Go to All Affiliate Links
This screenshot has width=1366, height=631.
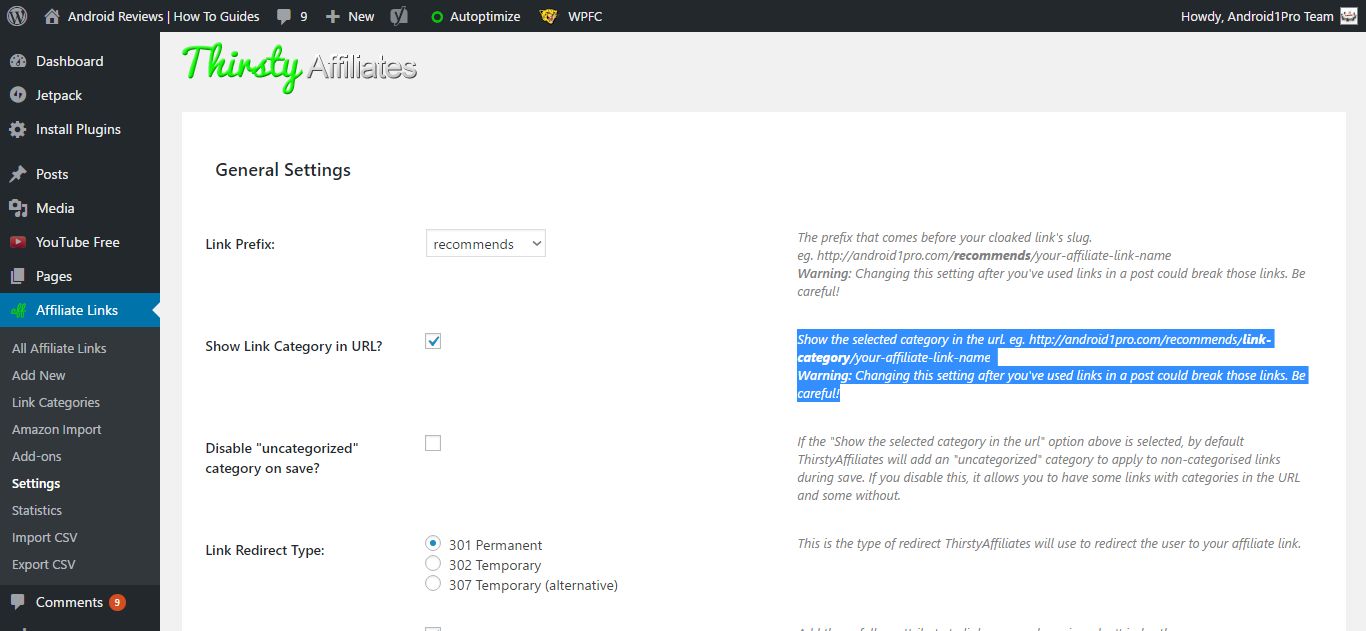point(59,348)
